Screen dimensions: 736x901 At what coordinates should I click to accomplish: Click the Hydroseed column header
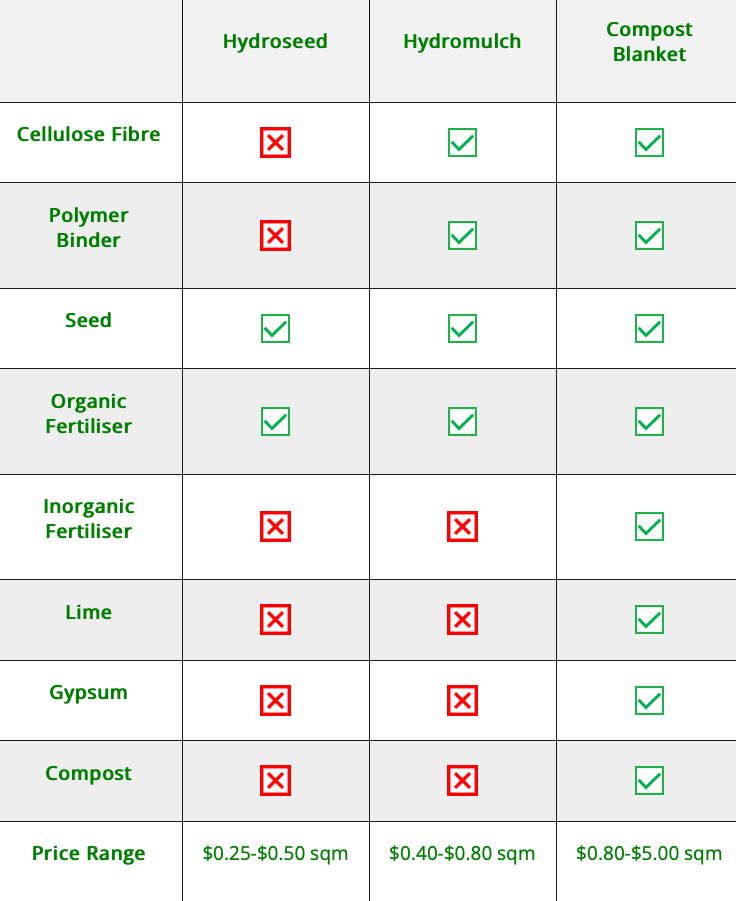pos(275,41)
